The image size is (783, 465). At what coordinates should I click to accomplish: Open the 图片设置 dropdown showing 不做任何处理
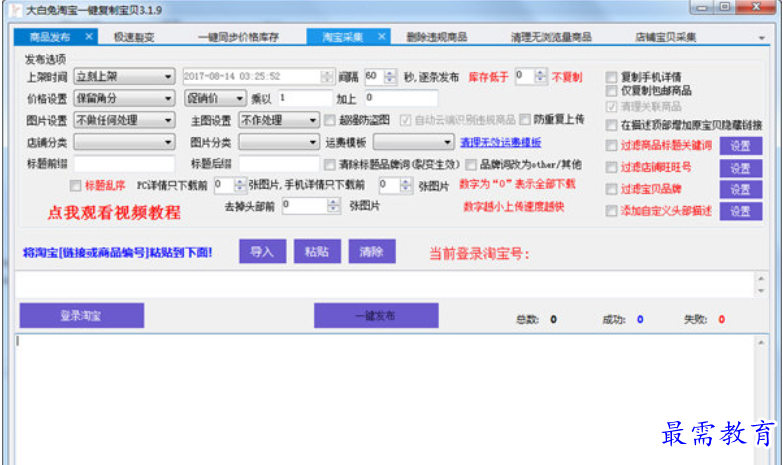coord(124,120)
